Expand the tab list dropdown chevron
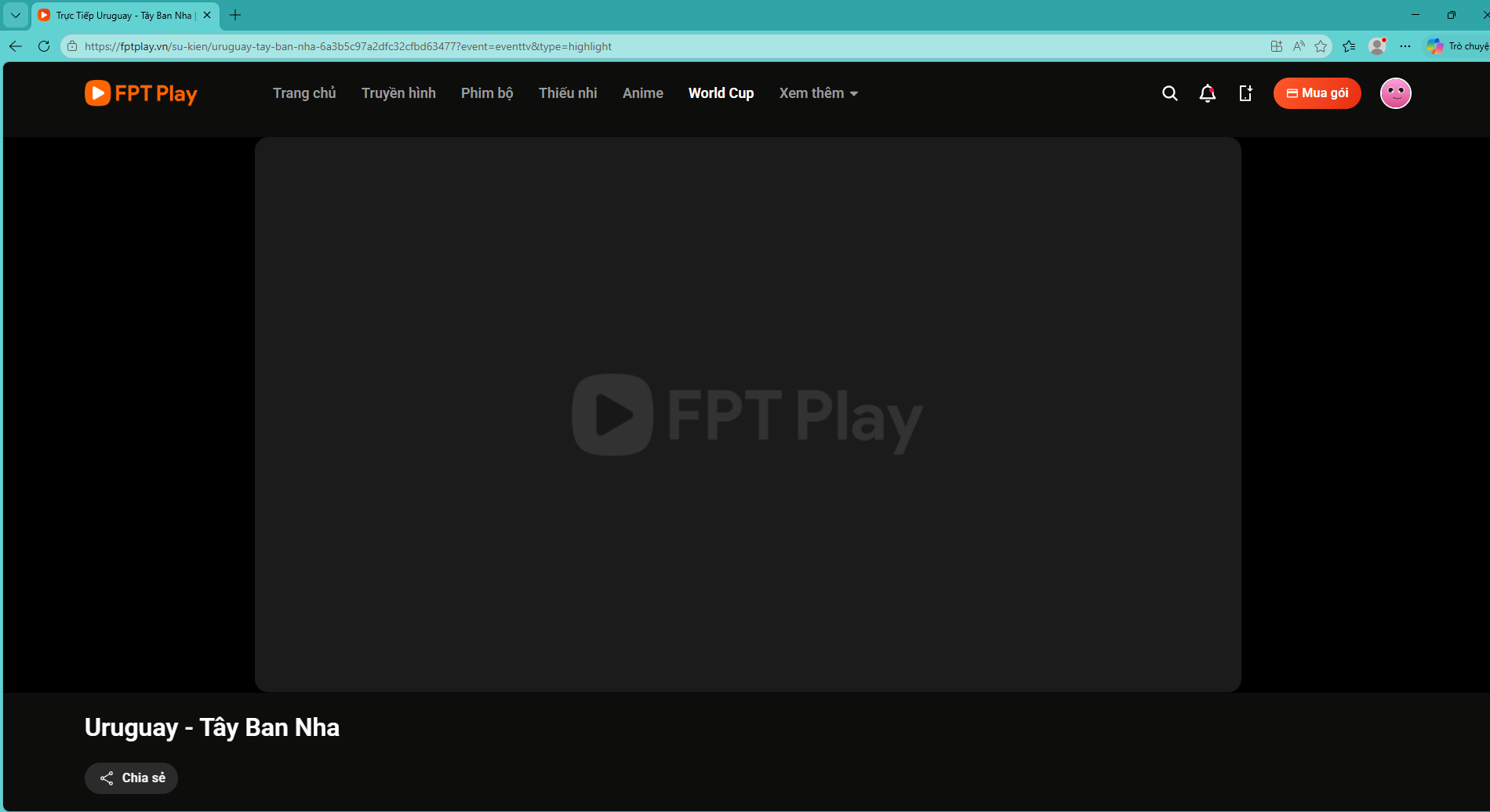This screenshot has width=1490, height=812. pos(16,15)
